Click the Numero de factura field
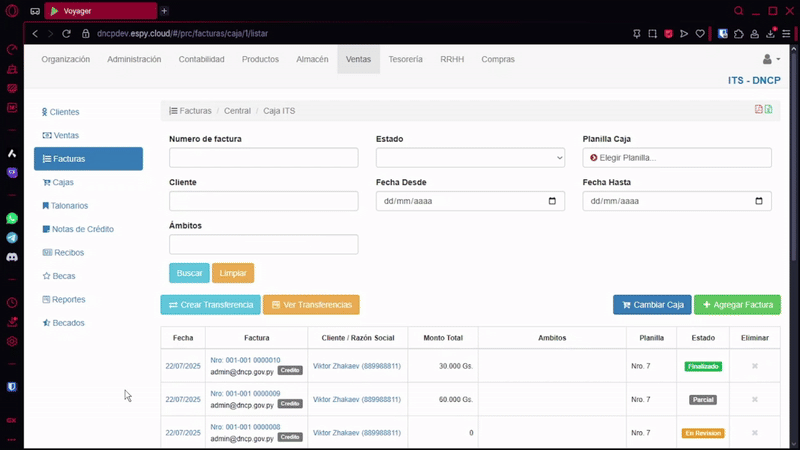 coord(263,158)
